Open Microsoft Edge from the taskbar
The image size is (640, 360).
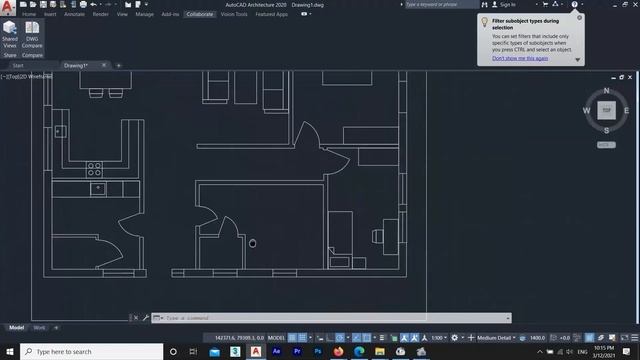359,351
